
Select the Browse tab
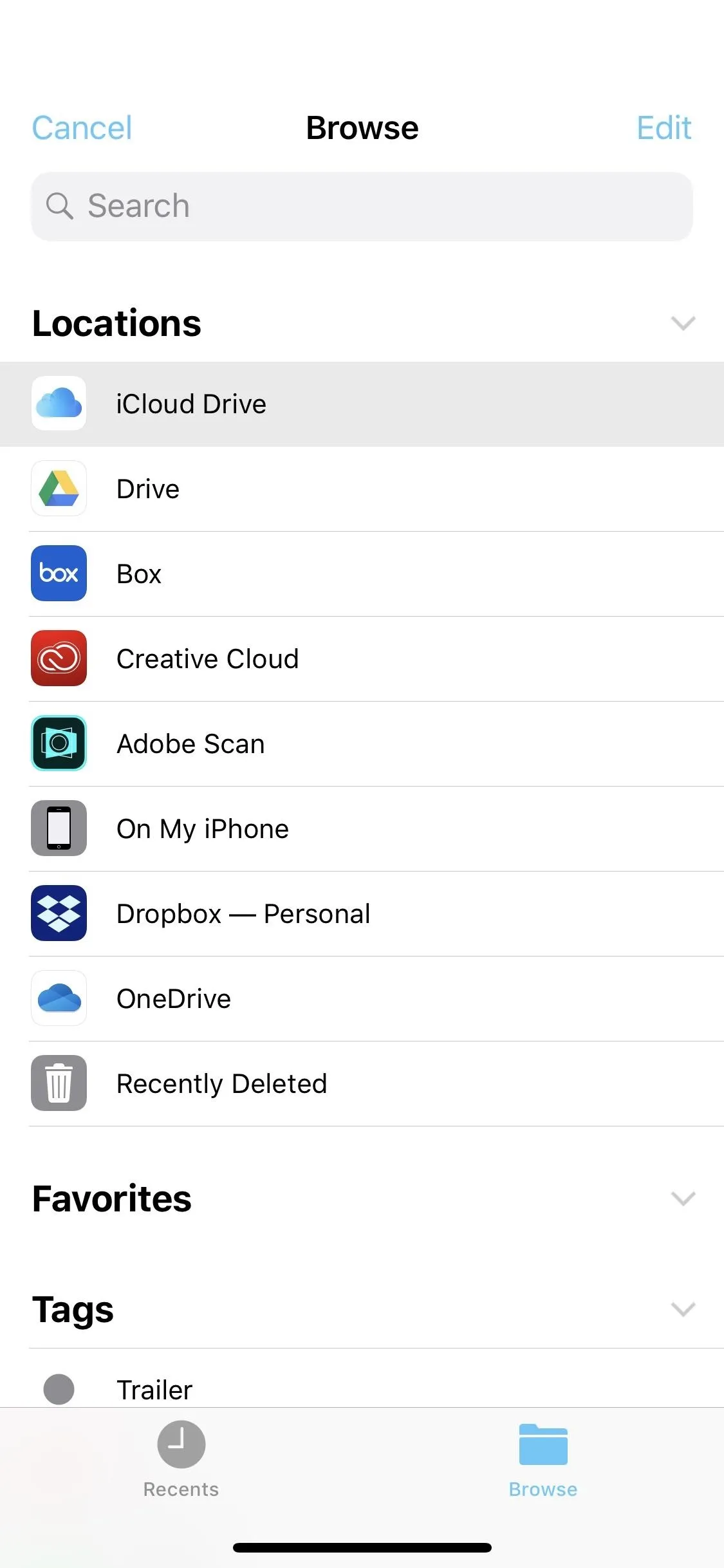pos(543,1459)
